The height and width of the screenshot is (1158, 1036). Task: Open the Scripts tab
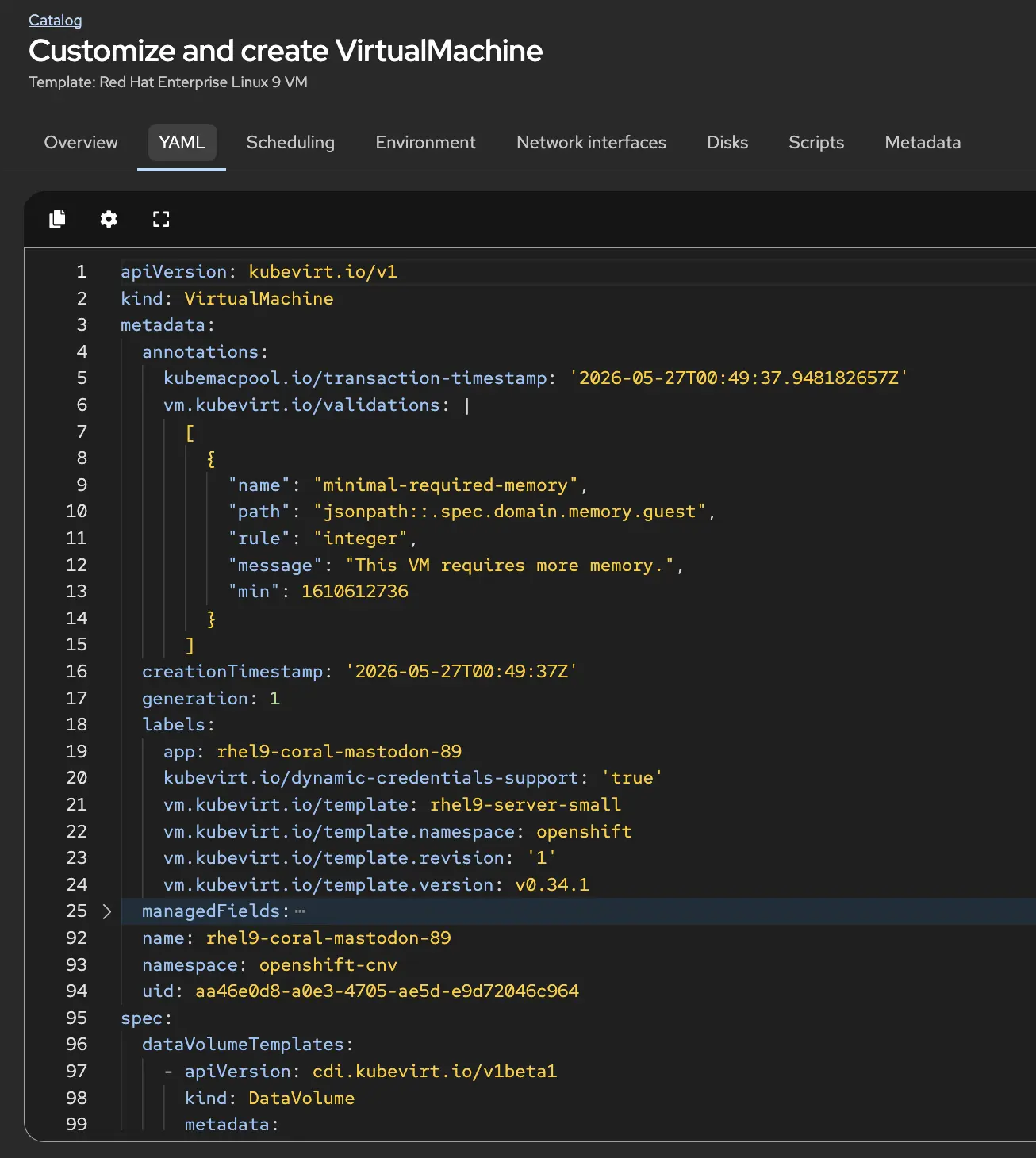[x=816, y=143]
